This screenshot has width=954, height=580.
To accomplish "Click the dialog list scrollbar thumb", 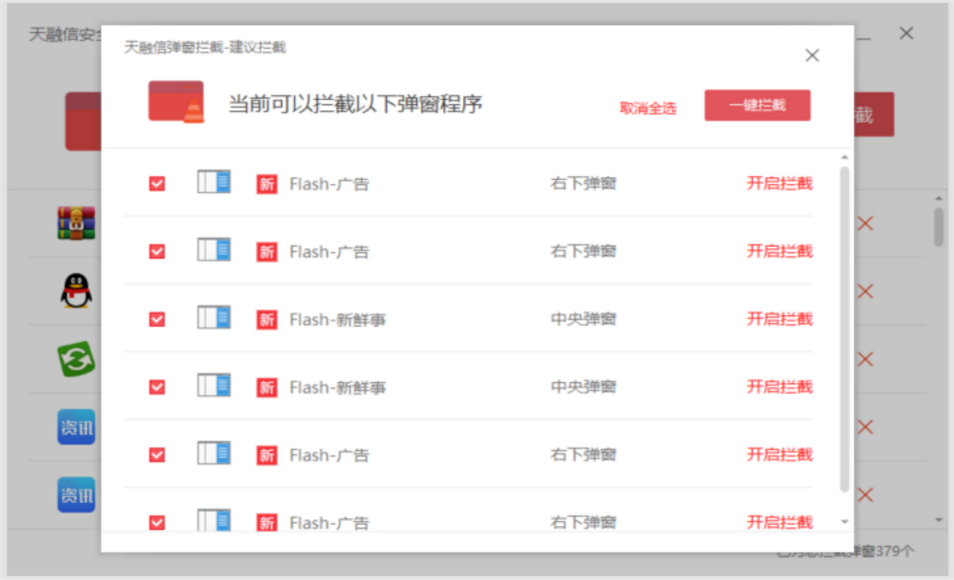I will (844, 330).
